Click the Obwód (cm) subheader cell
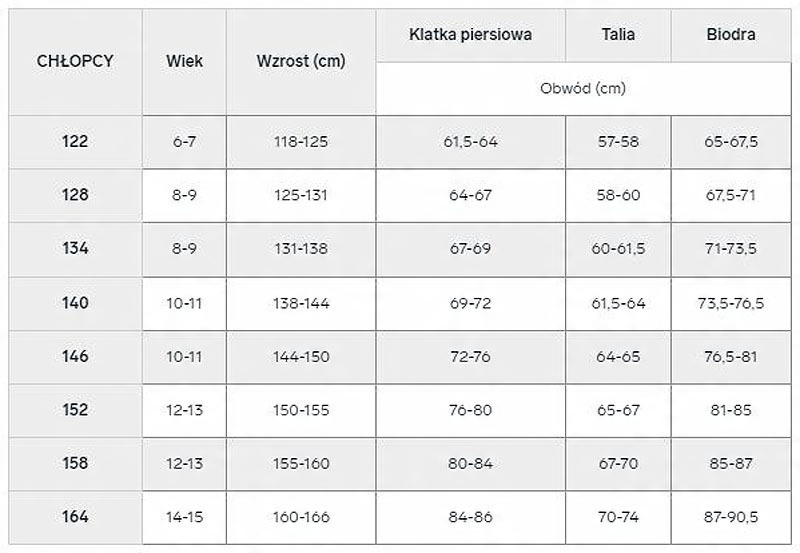 [583, 88]
